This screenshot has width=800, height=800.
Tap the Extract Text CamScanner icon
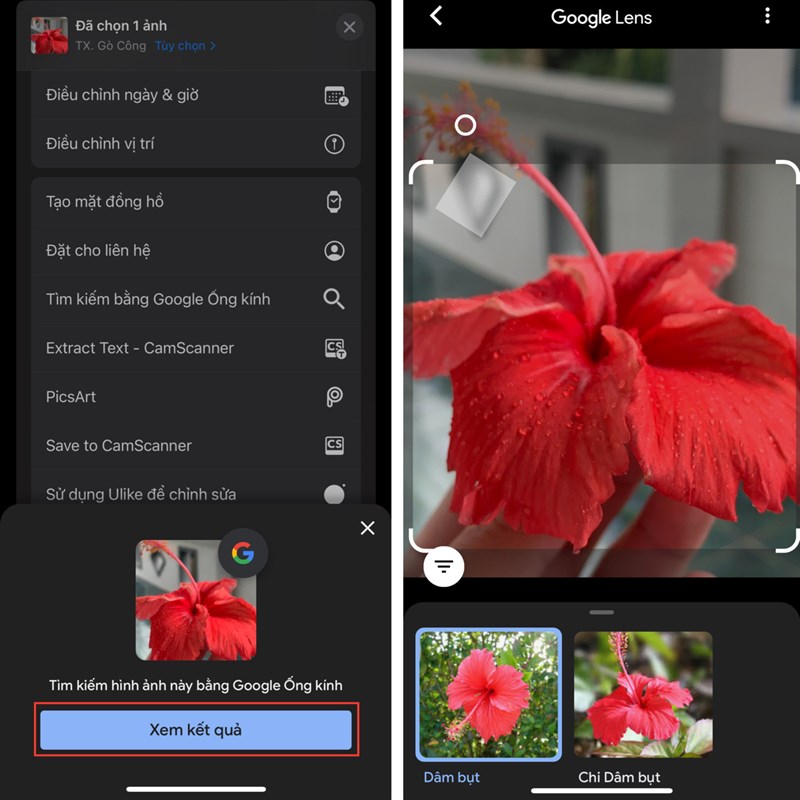(x=335, y=348)
